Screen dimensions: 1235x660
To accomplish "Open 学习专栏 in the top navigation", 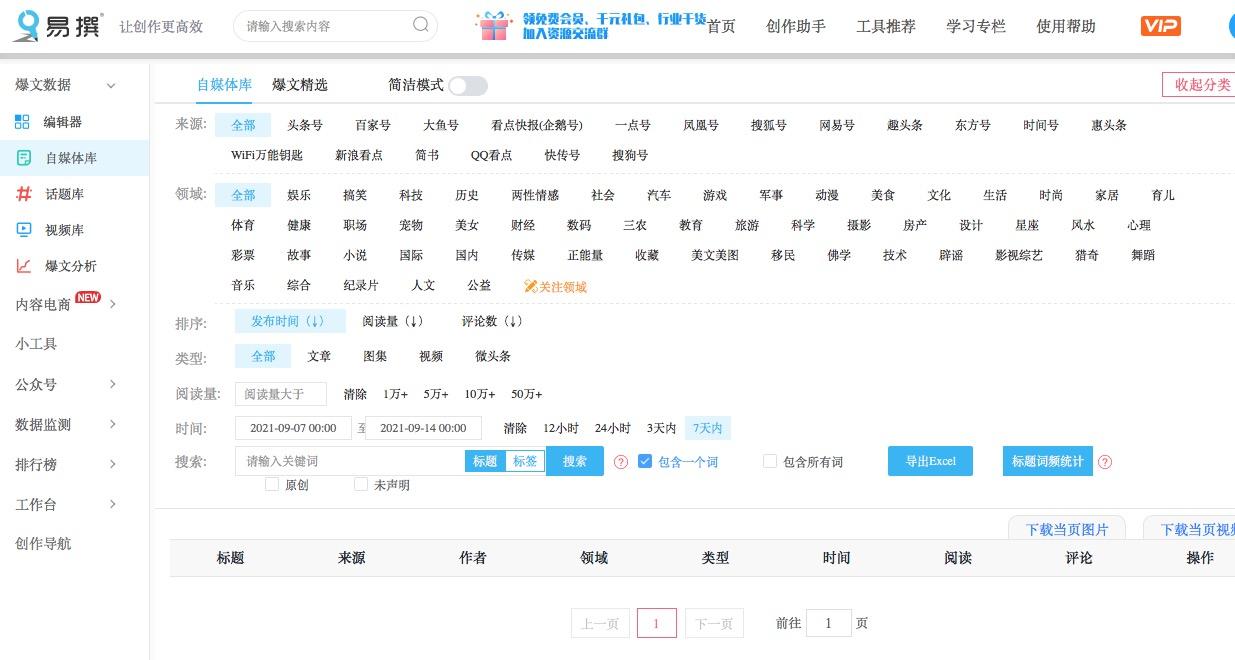I will pos(976,26).
